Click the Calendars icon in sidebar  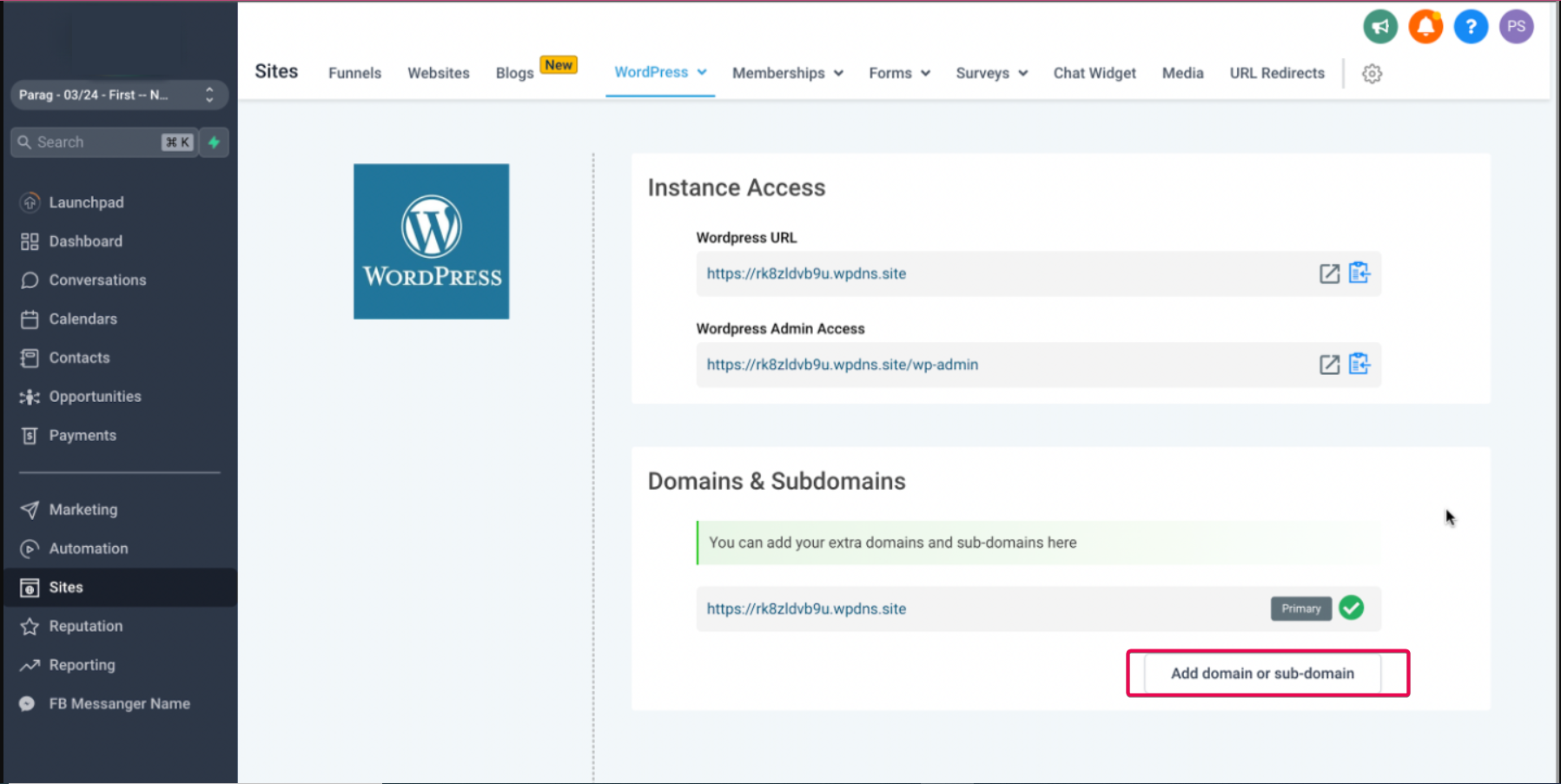click(30, 319)
